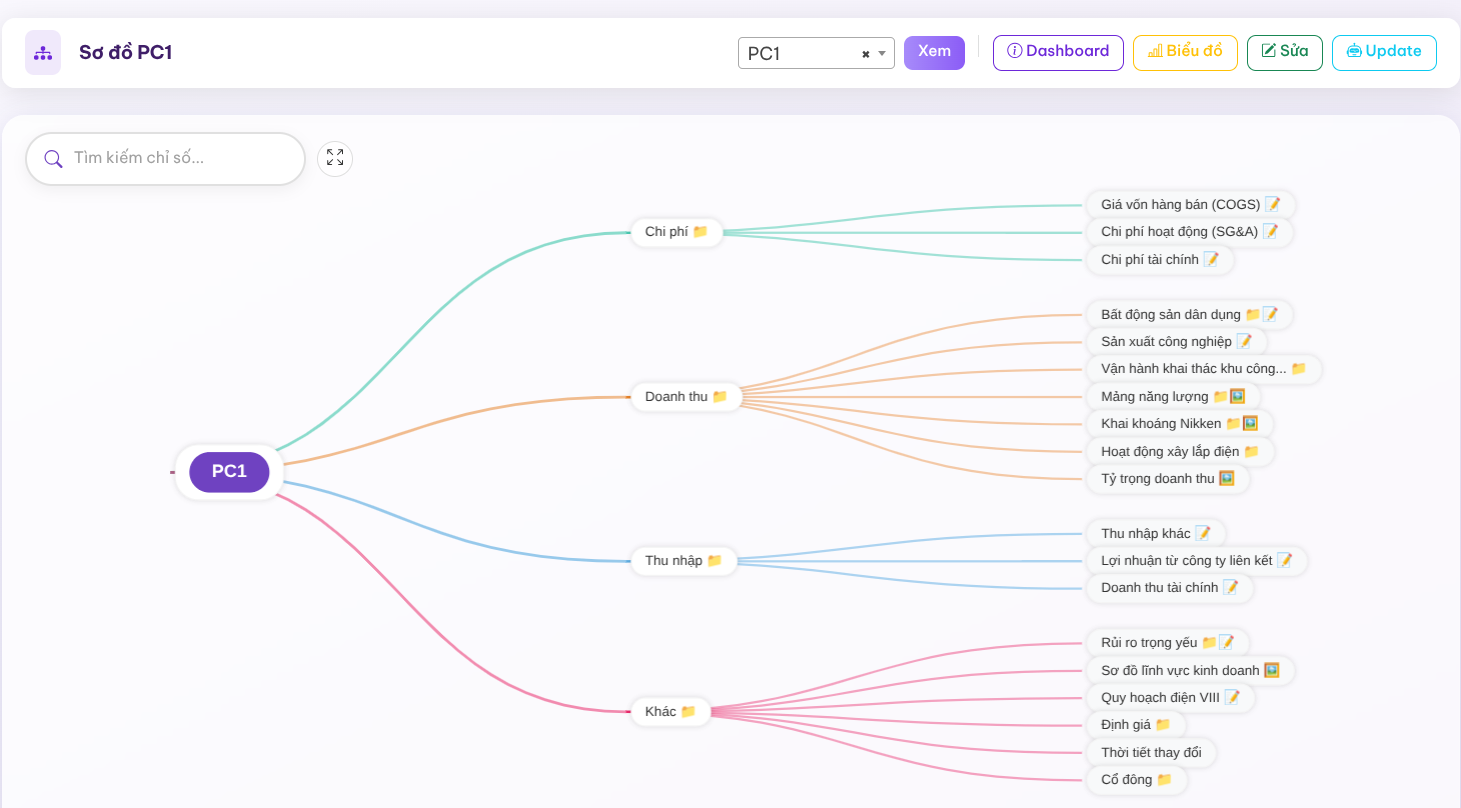The height and width of the screenshot is (808, 1461).
Task: Click the Update button
Action: pos(1384,52)
